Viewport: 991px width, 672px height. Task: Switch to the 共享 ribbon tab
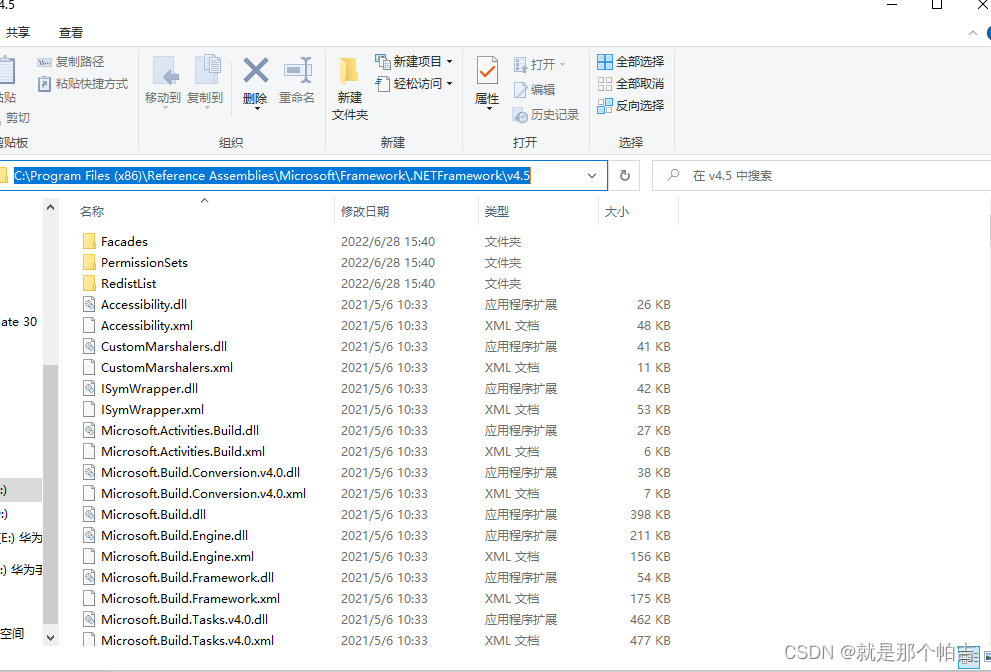click(x=18, y=31)
